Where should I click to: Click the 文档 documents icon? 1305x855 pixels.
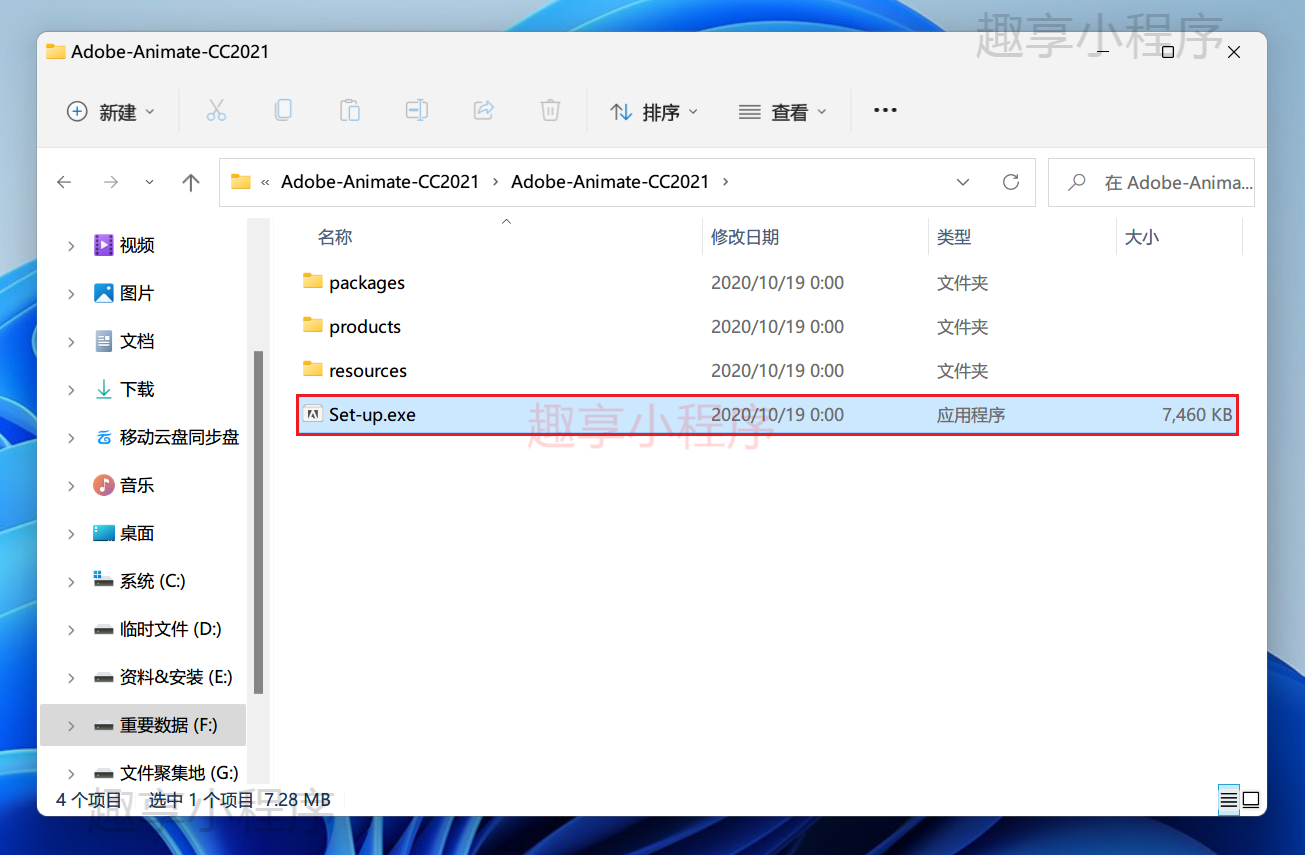(x=104, y=341)
